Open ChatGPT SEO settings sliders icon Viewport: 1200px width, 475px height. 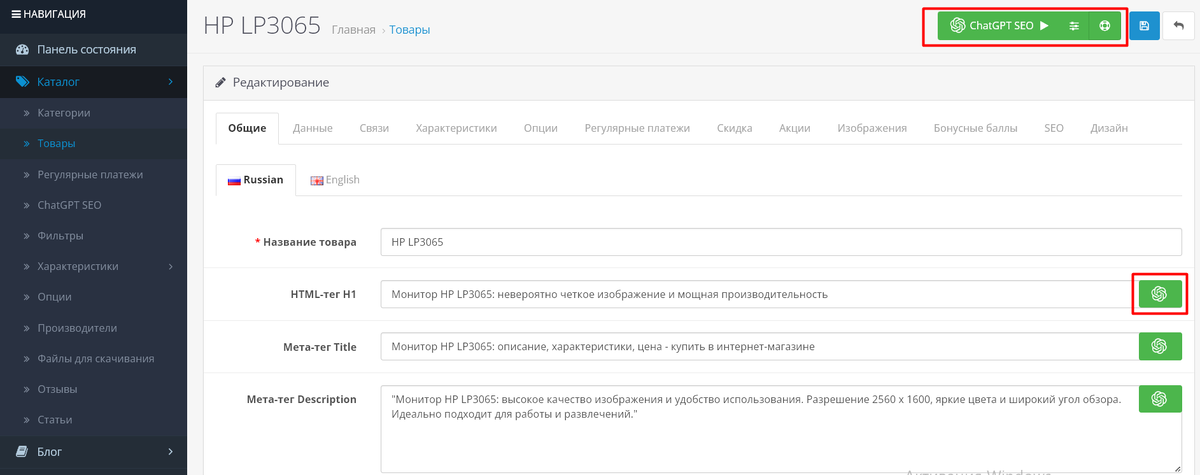[x=1074, y=26]
